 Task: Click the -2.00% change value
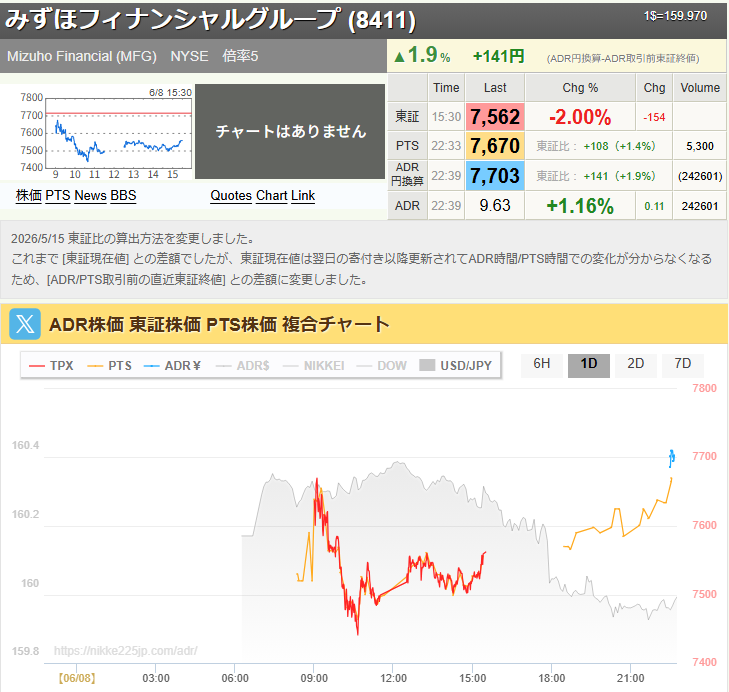pyautogui.click(x=580, y=117)
